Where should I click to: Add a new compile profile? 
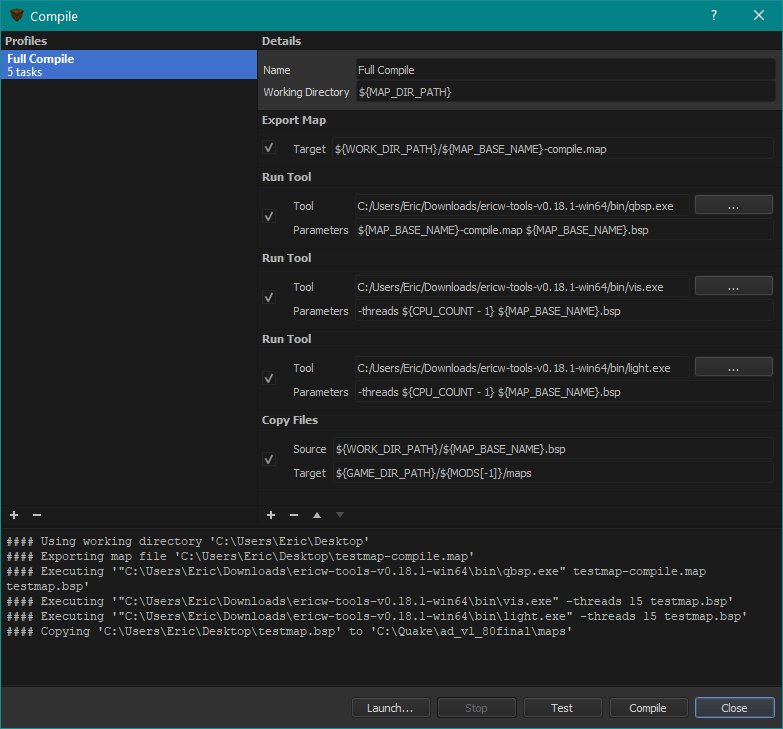pyautogui.click(x=15, y=515)
